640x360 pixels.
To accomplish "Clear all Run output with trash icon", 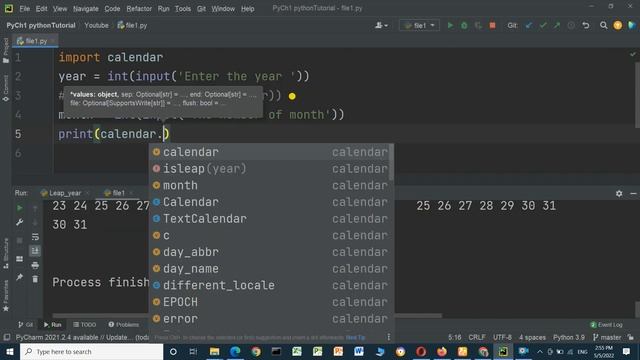I will tap(35, 279).
